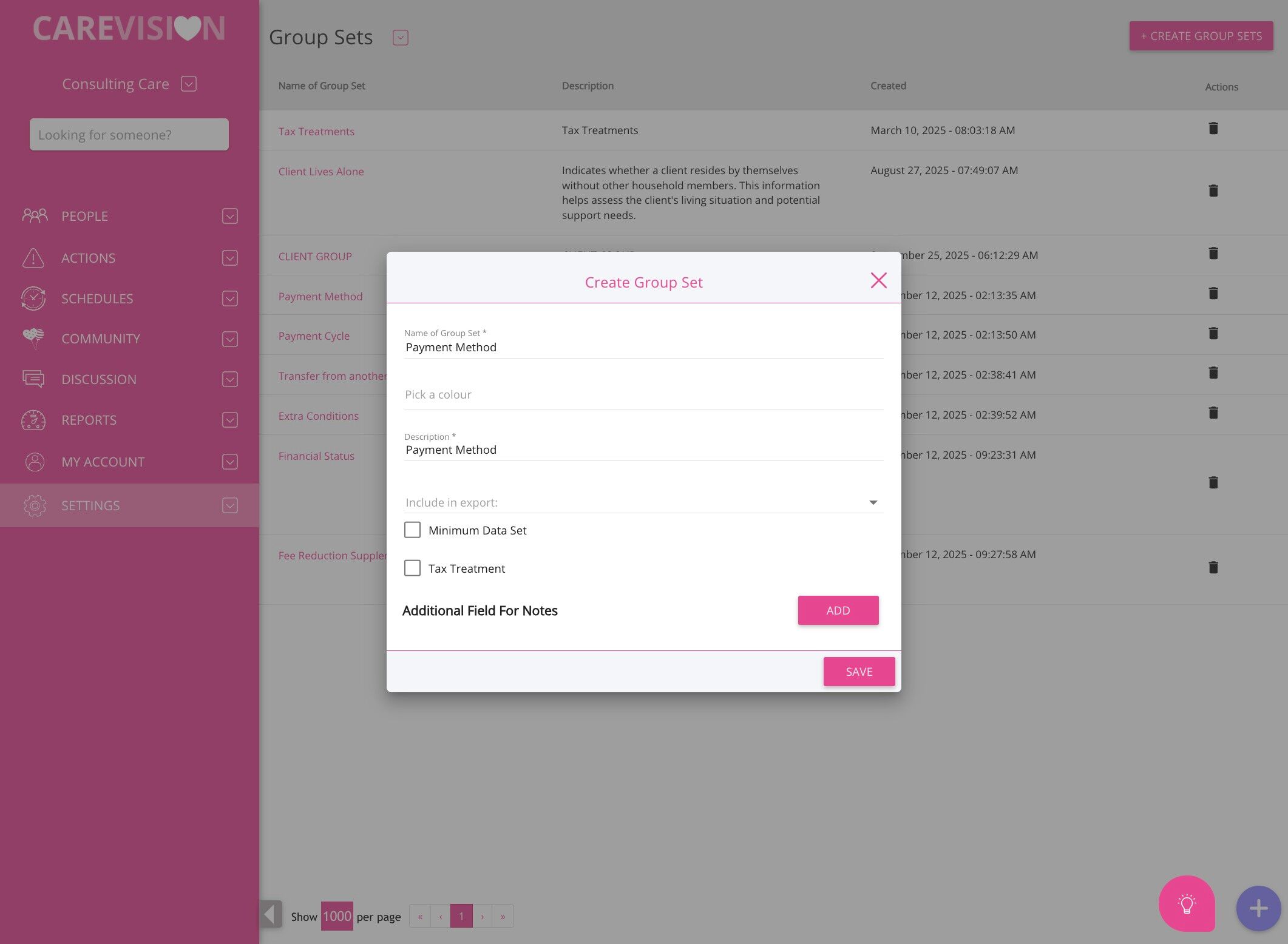The width and height of the screenshot is (1288, 944).
Task: Enable the Tax Treatment checkbox
Action: 412,568
